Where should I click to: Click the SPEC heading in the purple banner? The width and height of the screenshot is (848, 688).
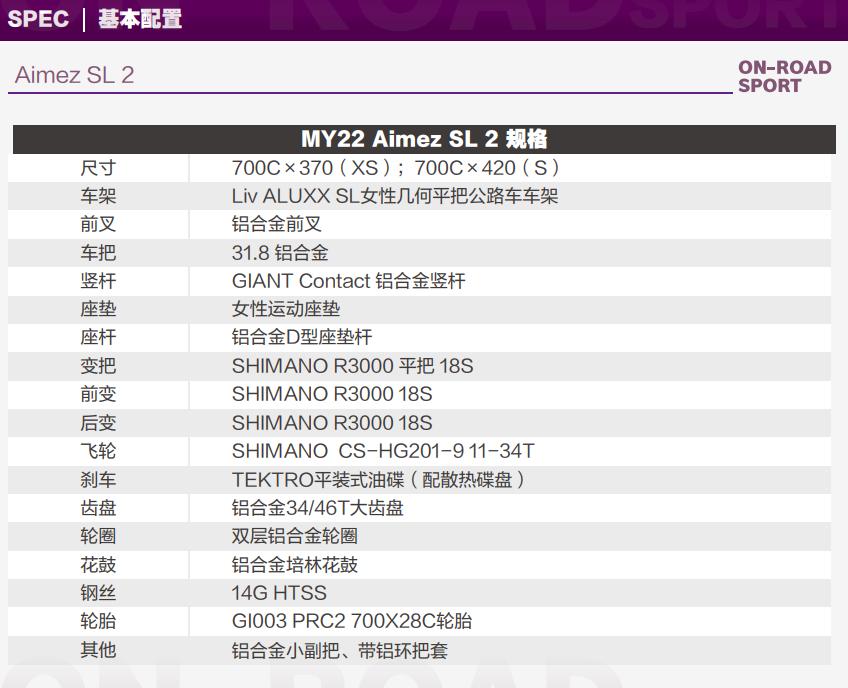pos(38,19)
